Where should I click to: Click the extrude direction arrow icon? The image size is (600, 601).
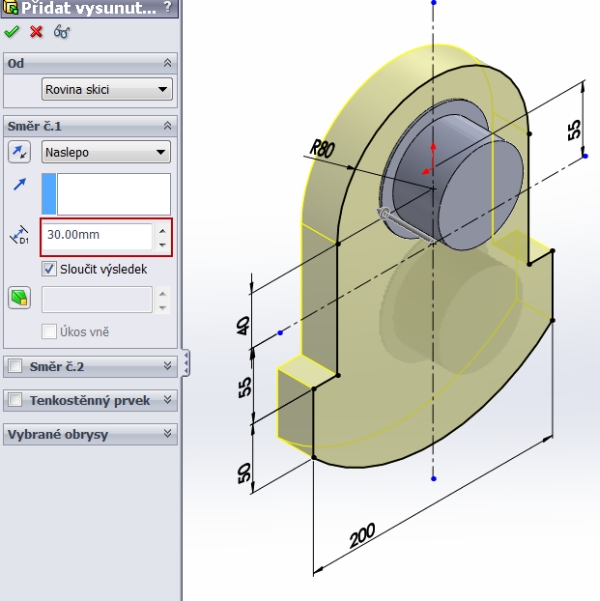(x=20, y=184)
